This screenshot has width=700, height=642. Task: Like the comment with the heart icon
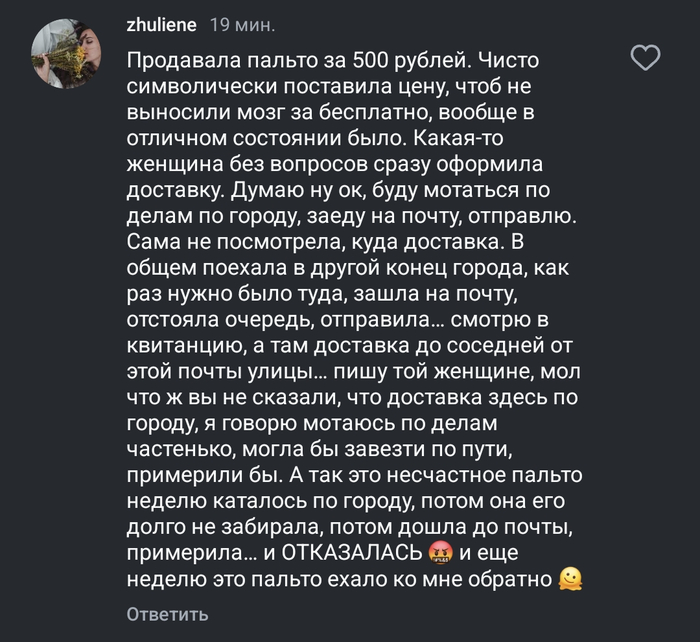pos(648,59)
